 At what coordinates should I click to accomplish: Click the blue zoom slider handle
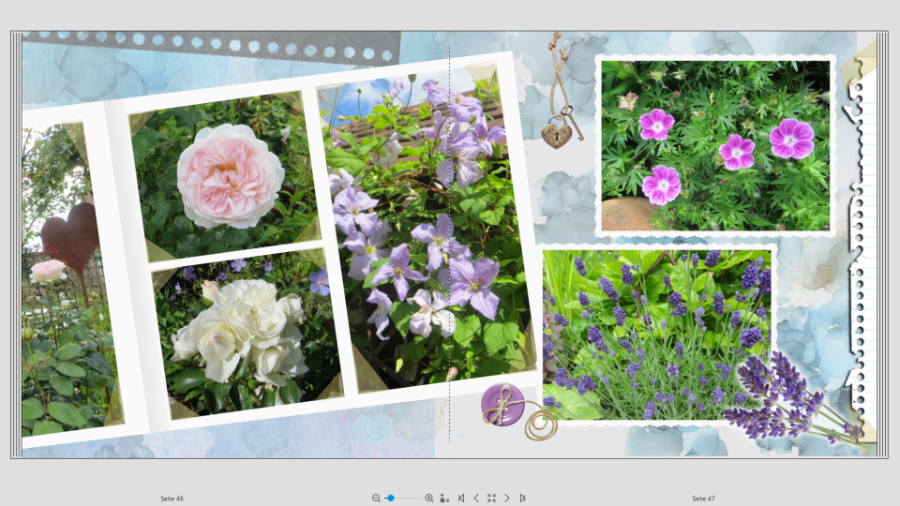pyautogui.click(x=391, y=498)
